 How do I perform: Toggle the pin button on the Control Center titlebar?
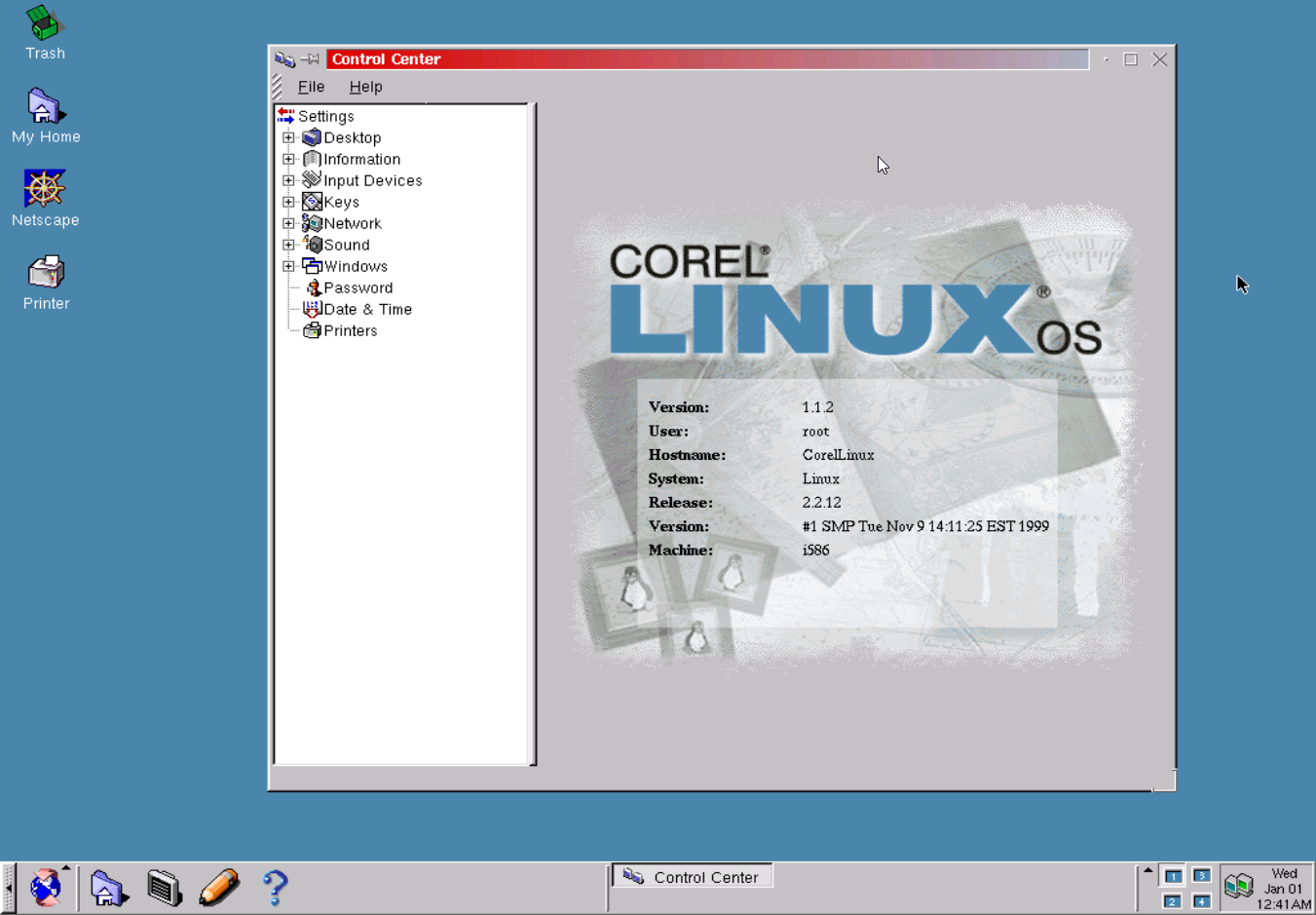(x=311, y=58)
